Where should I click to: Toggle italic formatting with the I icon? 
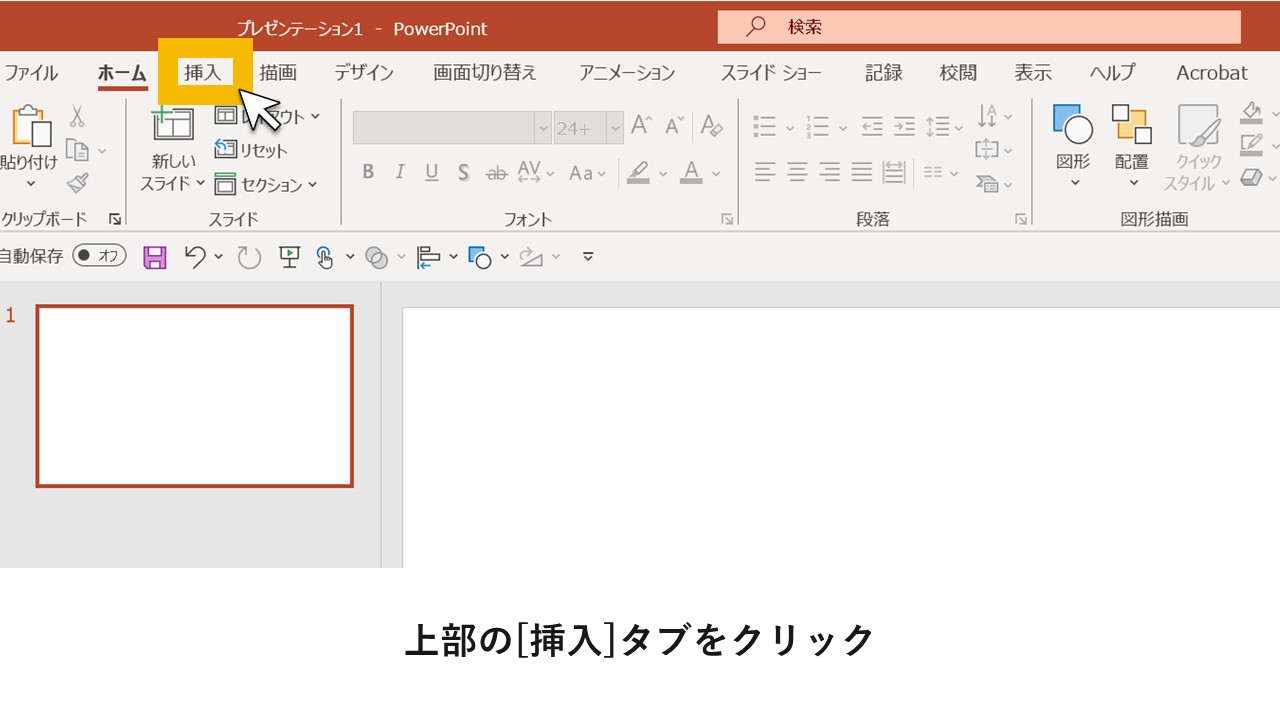(x=399, y=171)
